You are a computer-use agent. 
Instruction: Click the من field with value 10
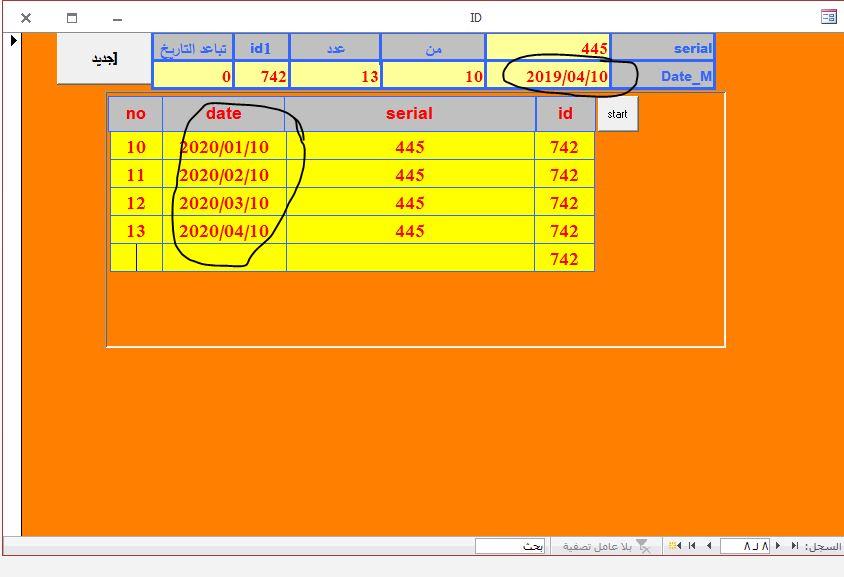point(433,76)
